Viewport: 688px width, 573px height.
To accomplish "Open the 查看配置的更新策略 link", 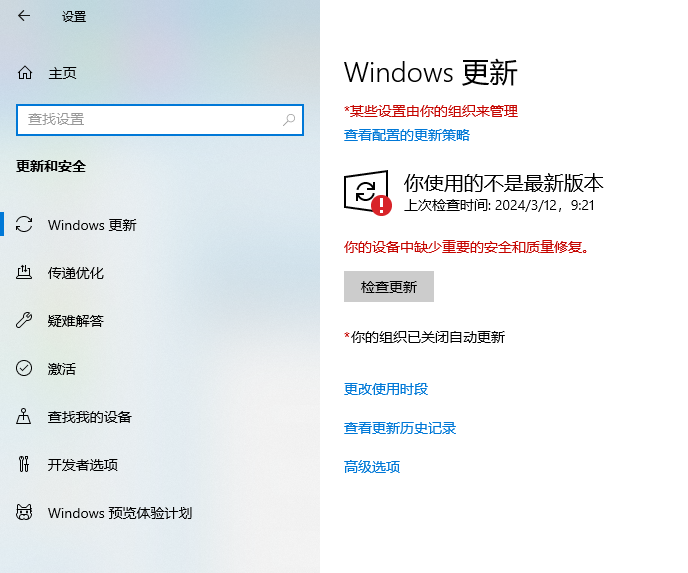I will coord(407,135).
